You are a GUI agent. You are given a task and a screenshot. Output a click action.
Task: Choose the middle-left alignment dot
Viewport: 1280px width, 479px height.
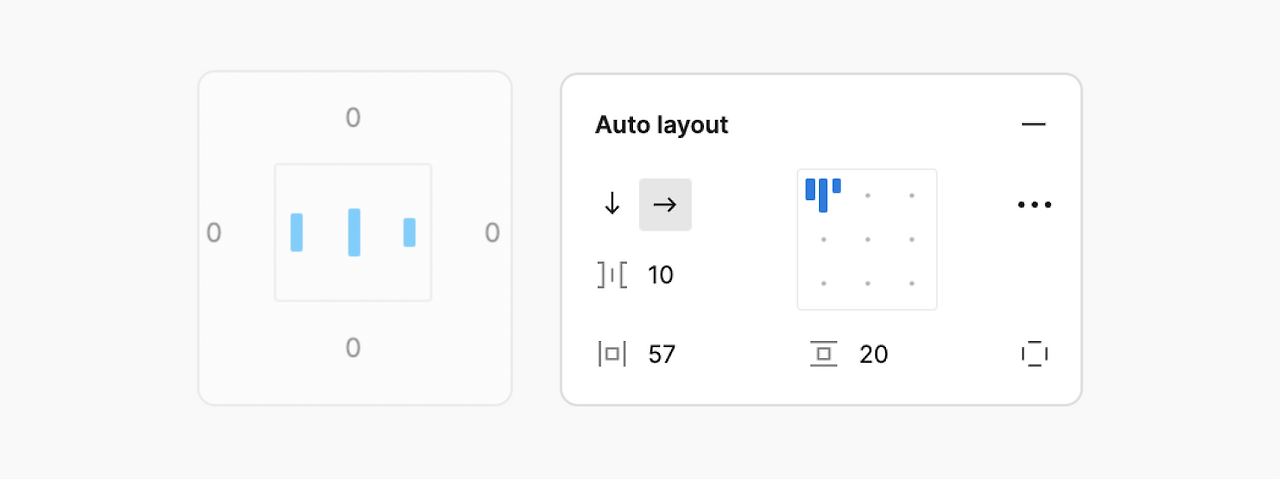pos(823,240)
